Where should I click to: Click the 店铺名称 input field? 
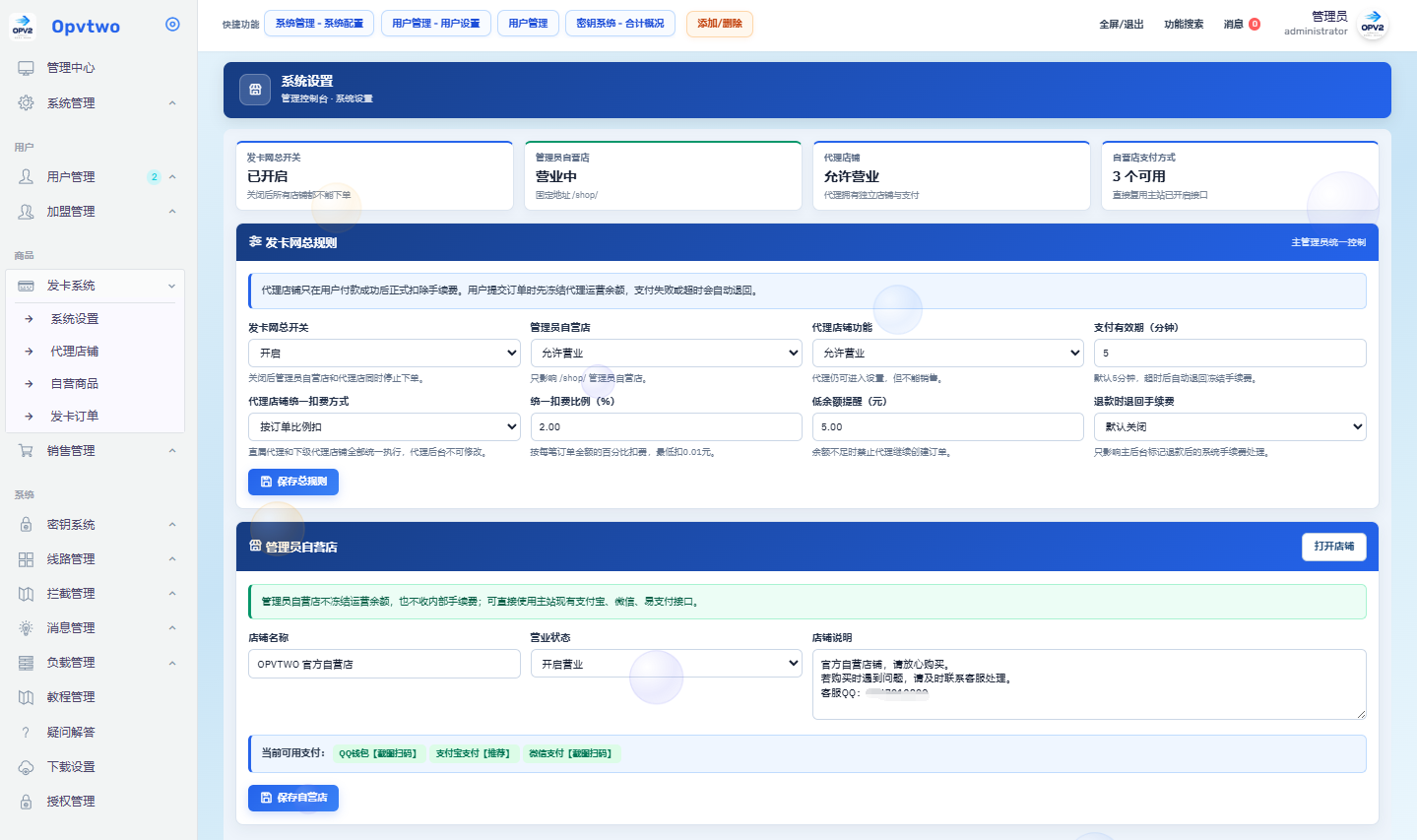384,664
